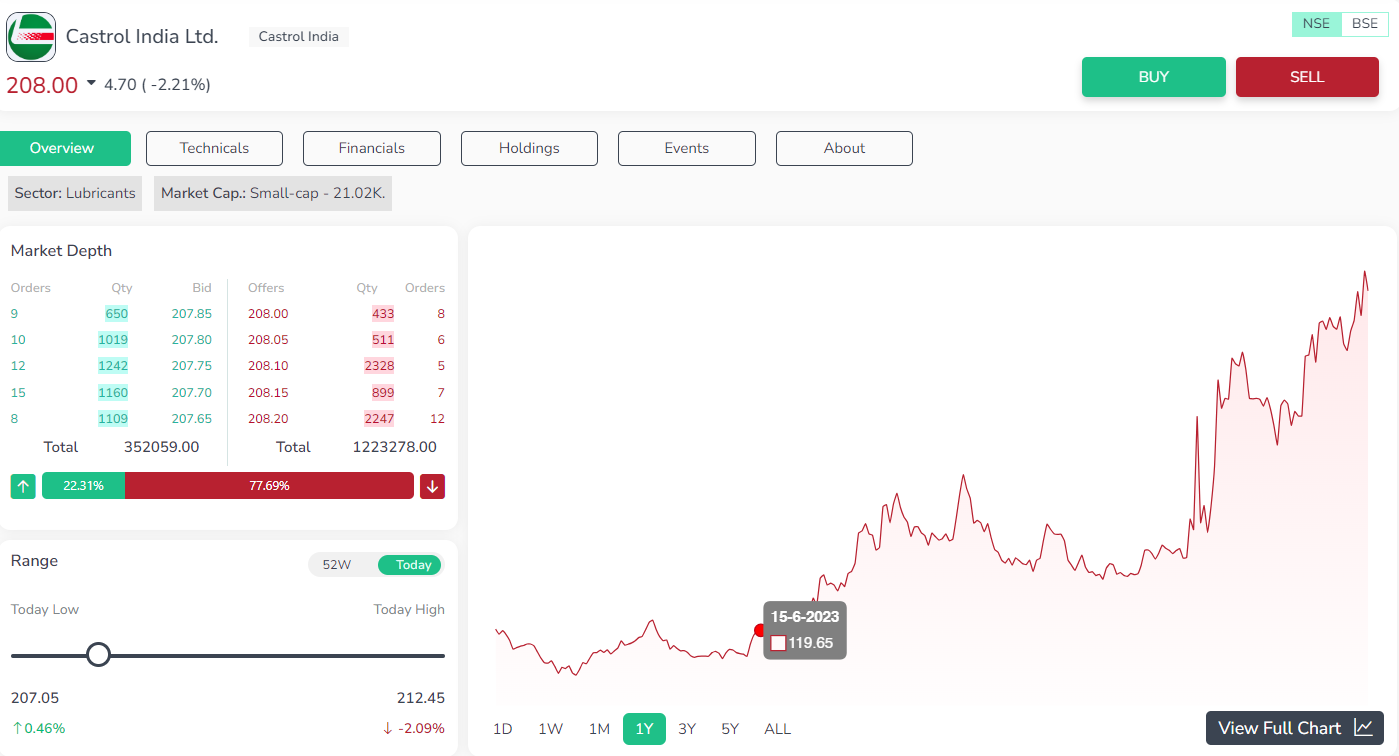Click the green up-arrow buy percentage icon
This screenshot has height=756, width=1399.
tap(24, 486)
